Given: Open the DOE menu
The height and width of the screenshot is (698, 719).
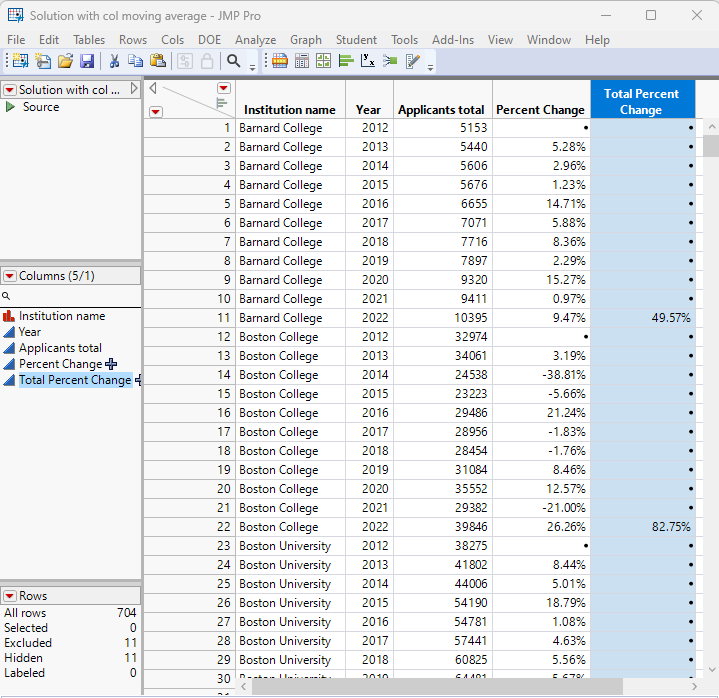Looking at the screenshot, I should click(210, 40).
